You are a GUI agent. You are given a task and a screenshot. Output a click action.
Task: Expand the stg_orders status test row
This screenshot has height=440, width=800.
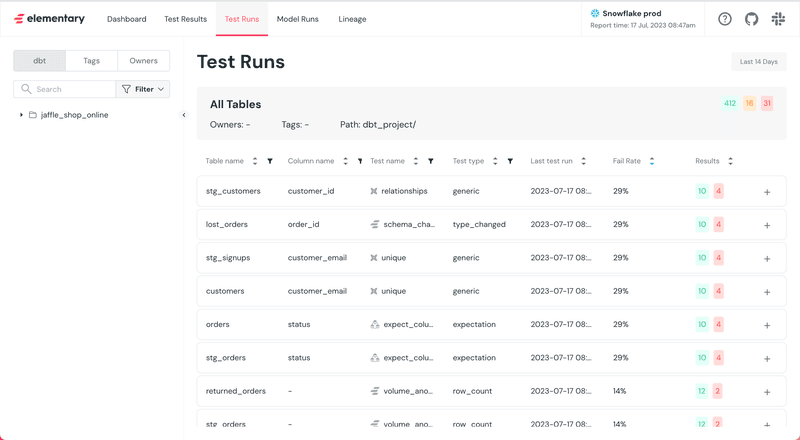[x=767, y=359]
